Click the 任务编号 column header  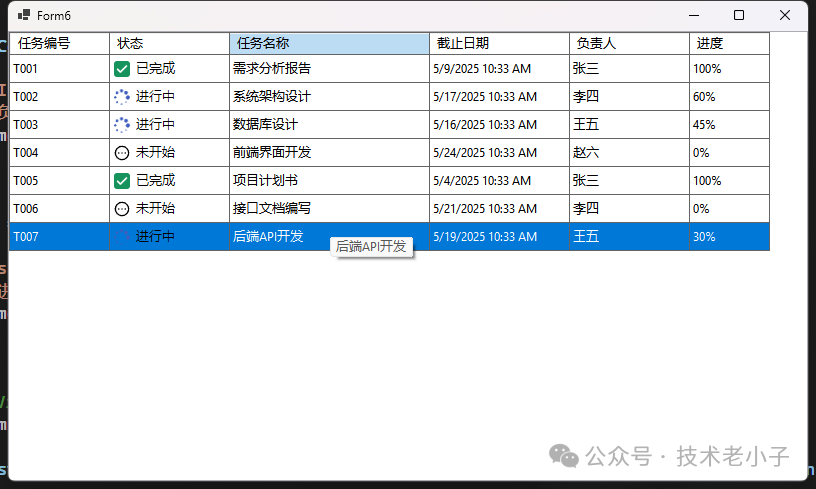pos(59,43)
